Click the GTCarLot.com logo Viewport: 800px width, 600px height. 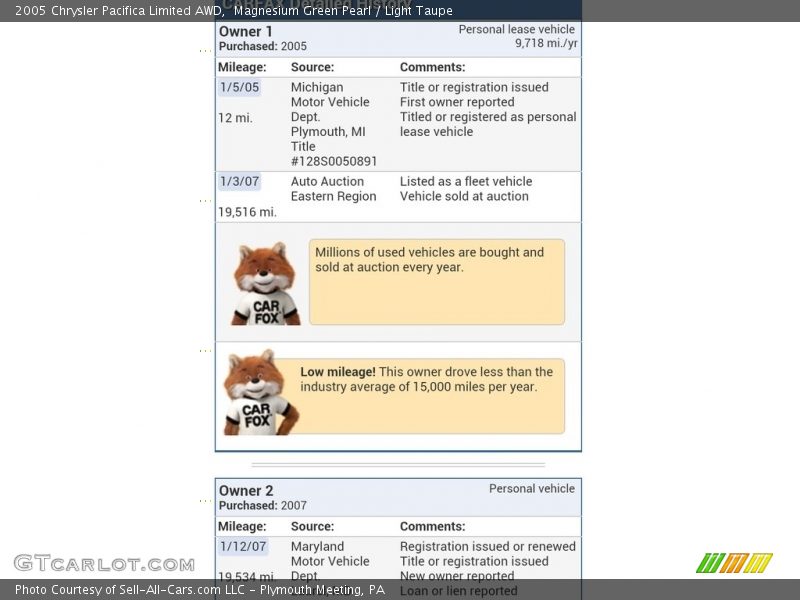(x=105, y=563)
